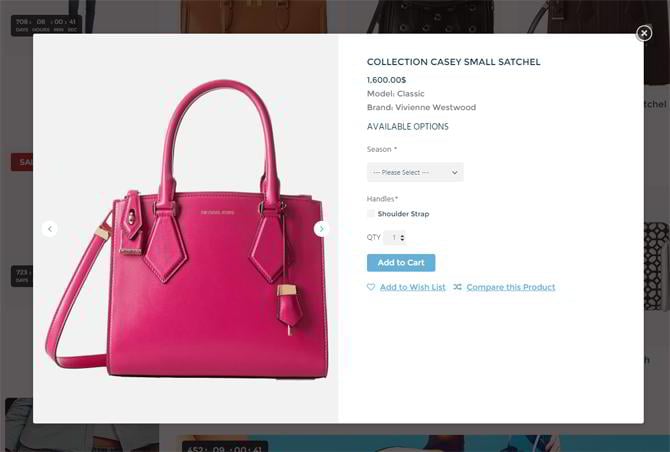Tick the Shoulder Strap checkbox
This screenshot has height=452, width=670.
pyautogui.click(x=371, y=214)
